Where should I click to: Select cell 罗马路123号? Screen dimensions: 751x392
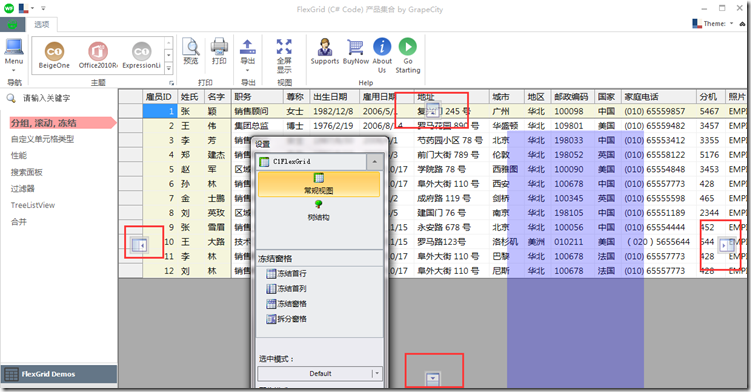tap(451, 242)
